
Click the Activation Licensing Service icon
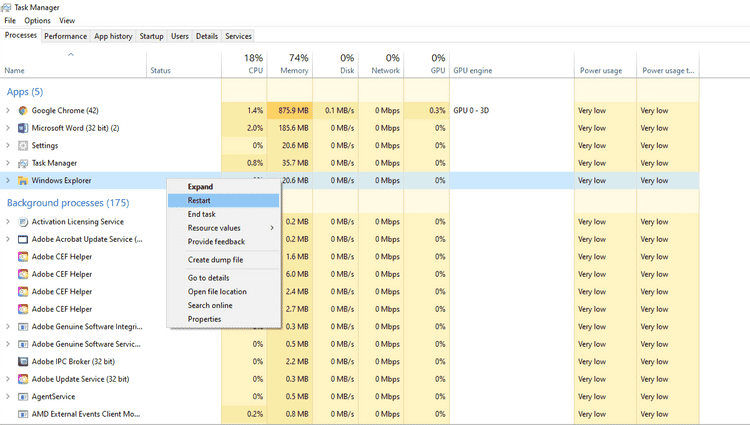tap(23, 222)
